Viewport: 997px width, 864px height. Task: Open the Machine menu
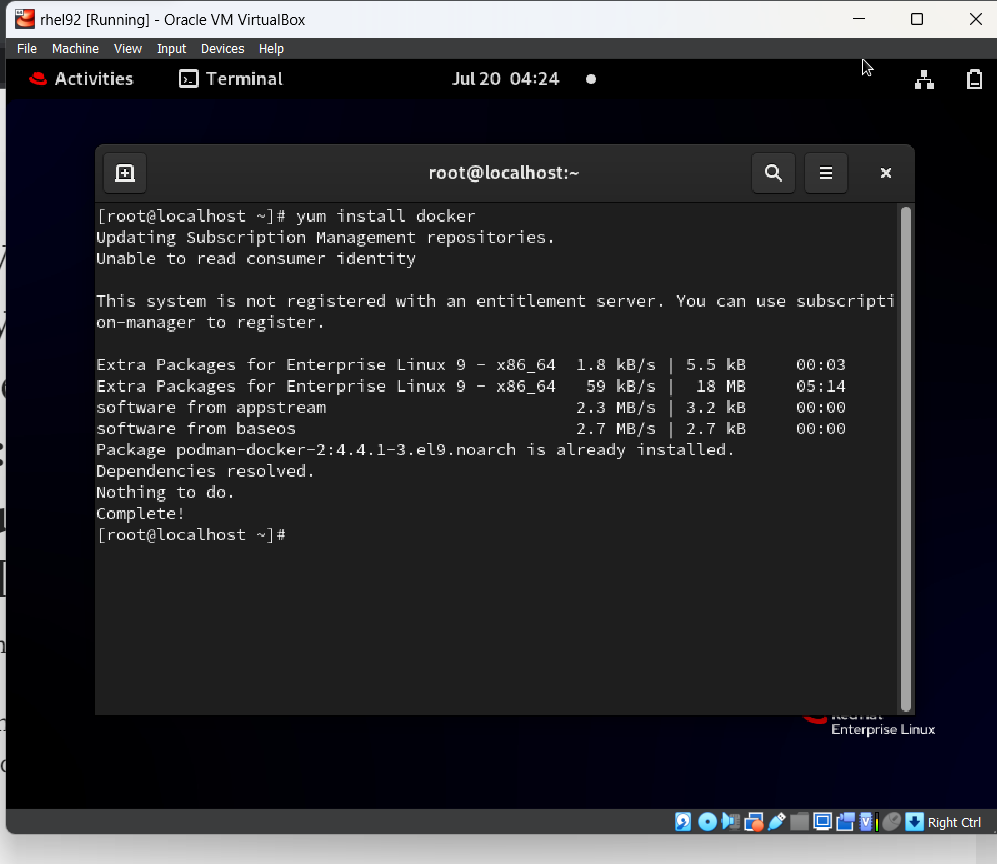pyautogui.click(x=75, y=48)
